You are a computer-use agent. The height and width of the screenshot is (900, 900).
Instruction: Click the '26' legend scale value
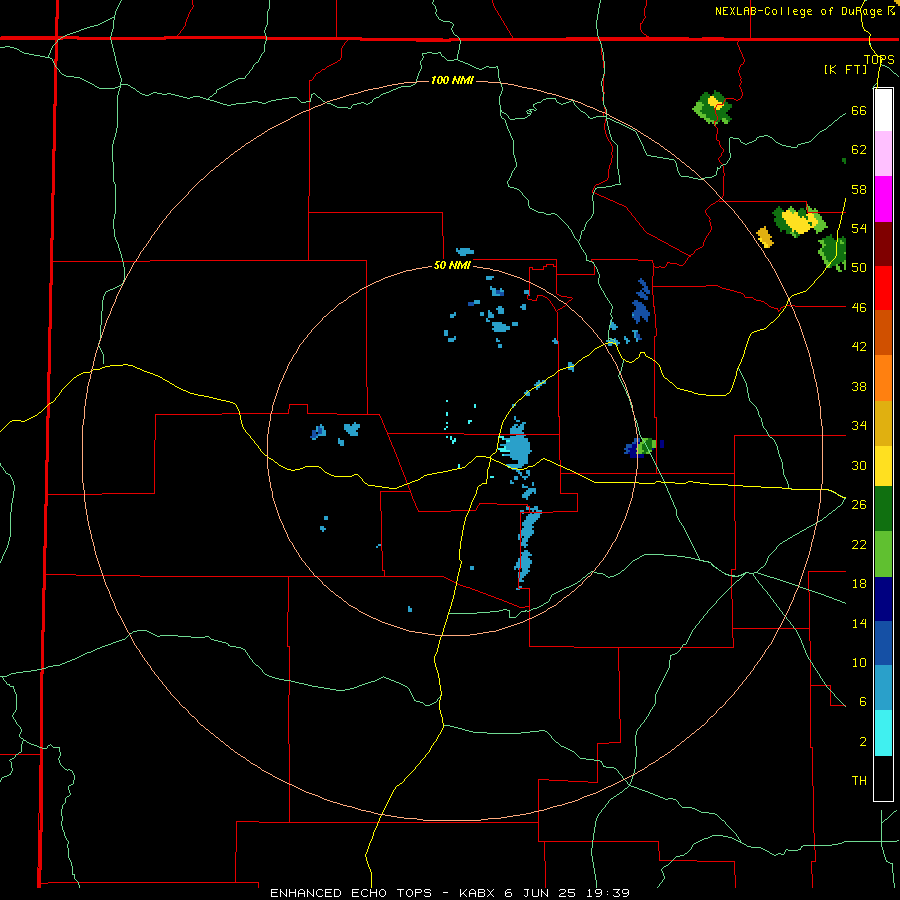[859, 505]
